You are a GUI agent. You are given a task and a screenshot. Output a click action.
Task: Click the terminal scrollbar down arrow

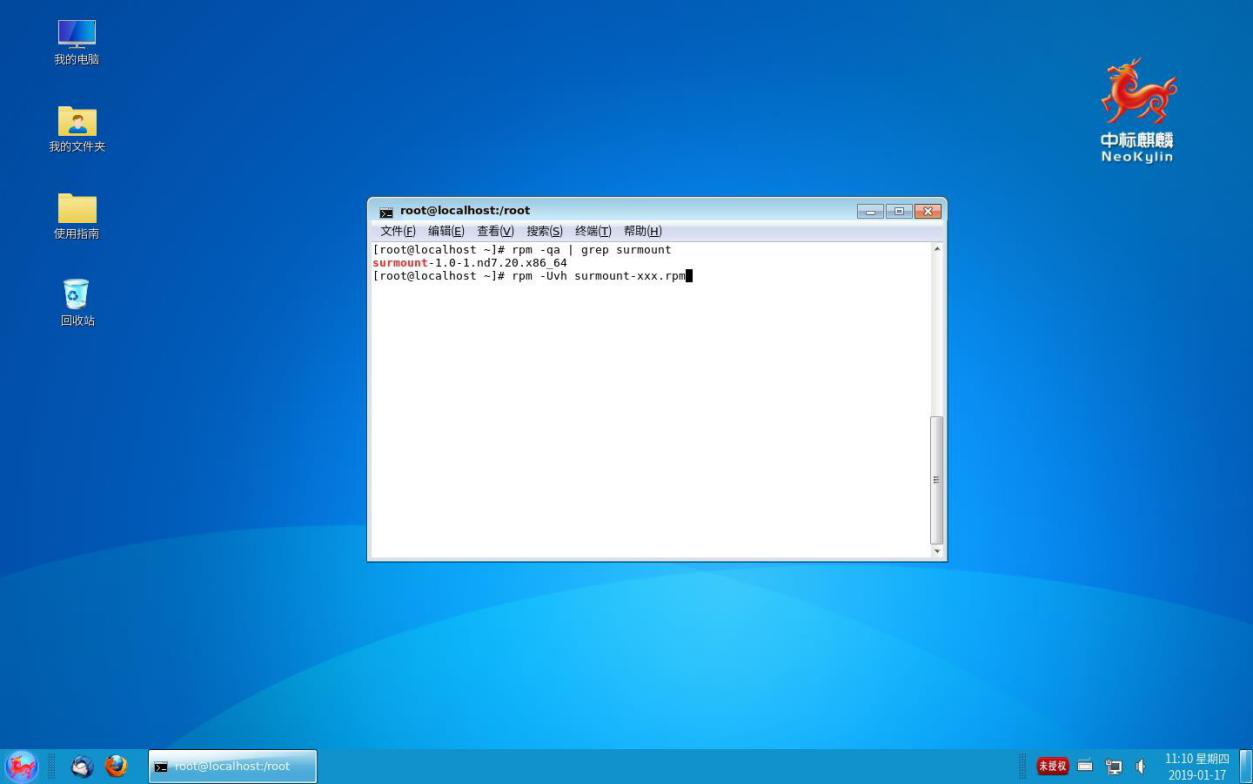tap(937, 551)
